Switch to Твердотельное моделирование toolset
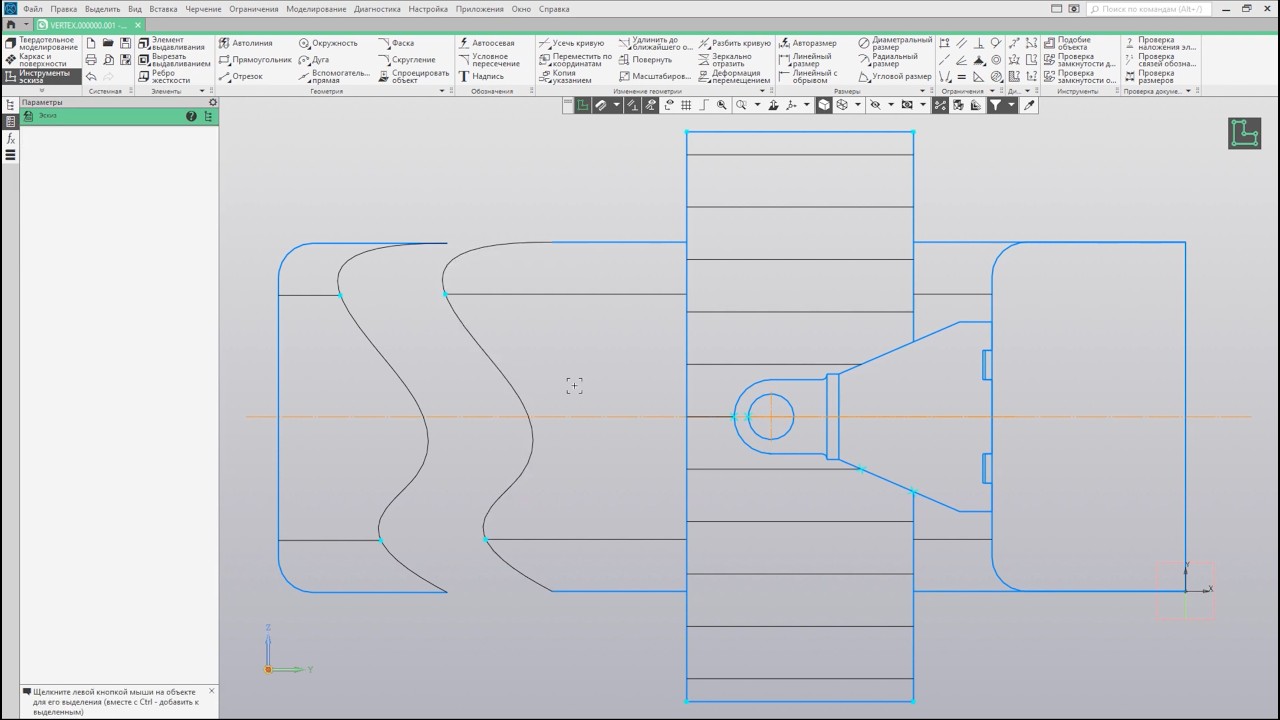This screenshot has width=1280, height=720. tap(41, 43)
